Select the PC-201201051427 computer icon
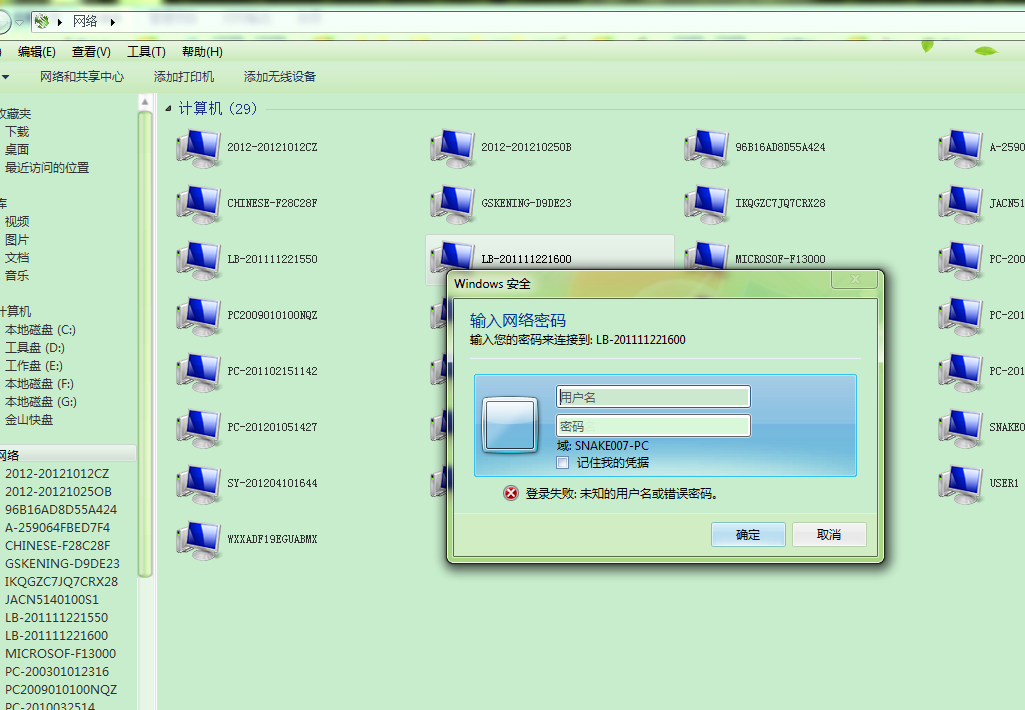1025x710 pixels. pos(199,428)
